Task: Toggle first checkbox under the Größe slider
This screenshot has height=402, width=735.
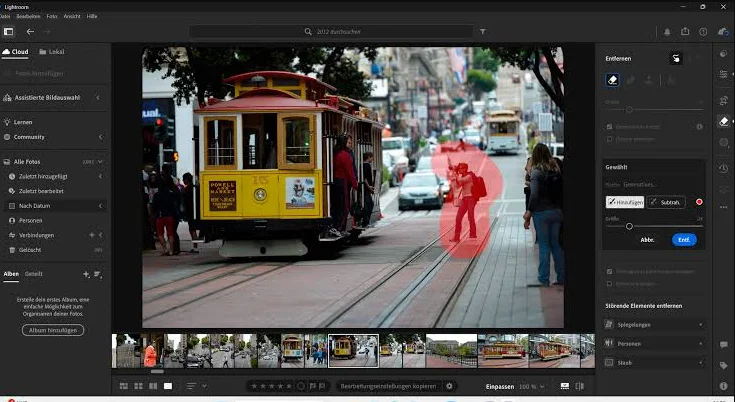Action: click(x=609, y=127)
